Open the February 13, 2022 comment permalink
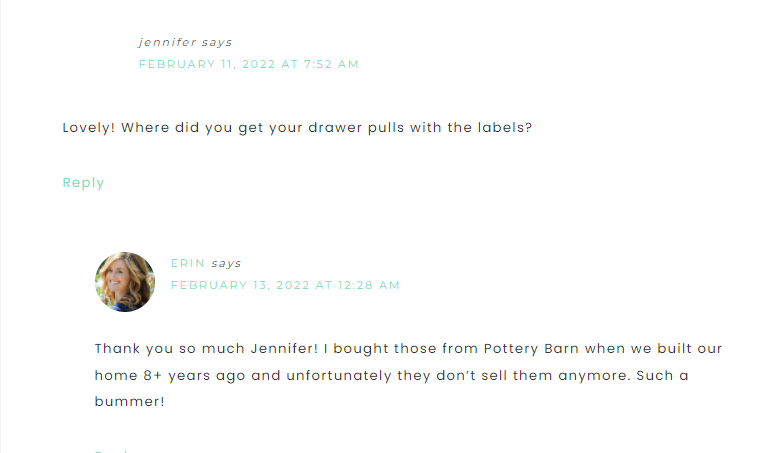Viewport: 782px width, 453px height. 285,285
